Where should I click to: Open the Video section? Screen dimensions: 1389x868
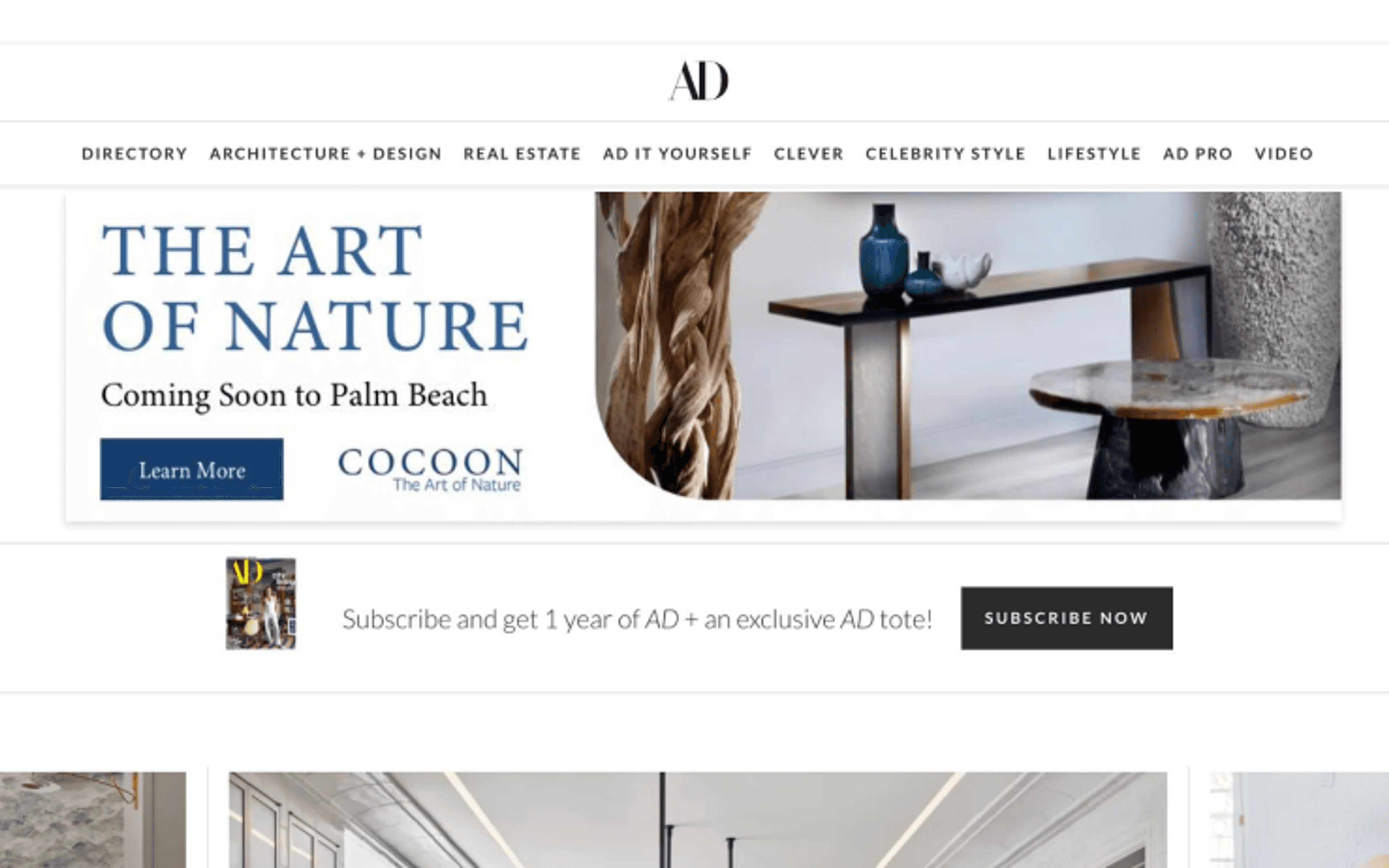click(1284, 154)
